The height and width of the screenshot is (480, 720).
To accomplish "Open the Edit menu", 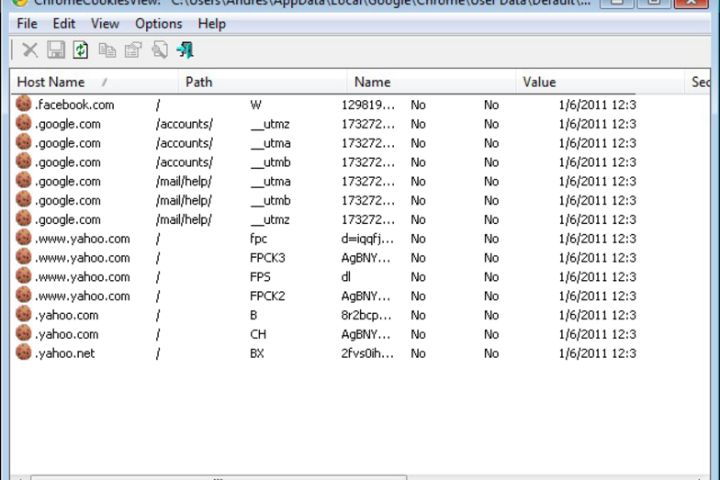I will tap(64, 23).
